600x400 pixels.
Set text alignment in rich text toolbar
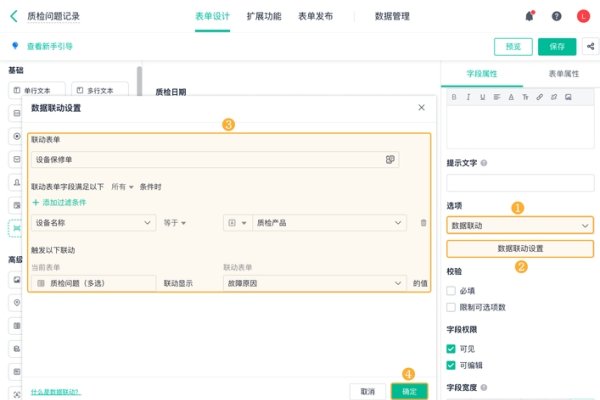click(497, 97)
